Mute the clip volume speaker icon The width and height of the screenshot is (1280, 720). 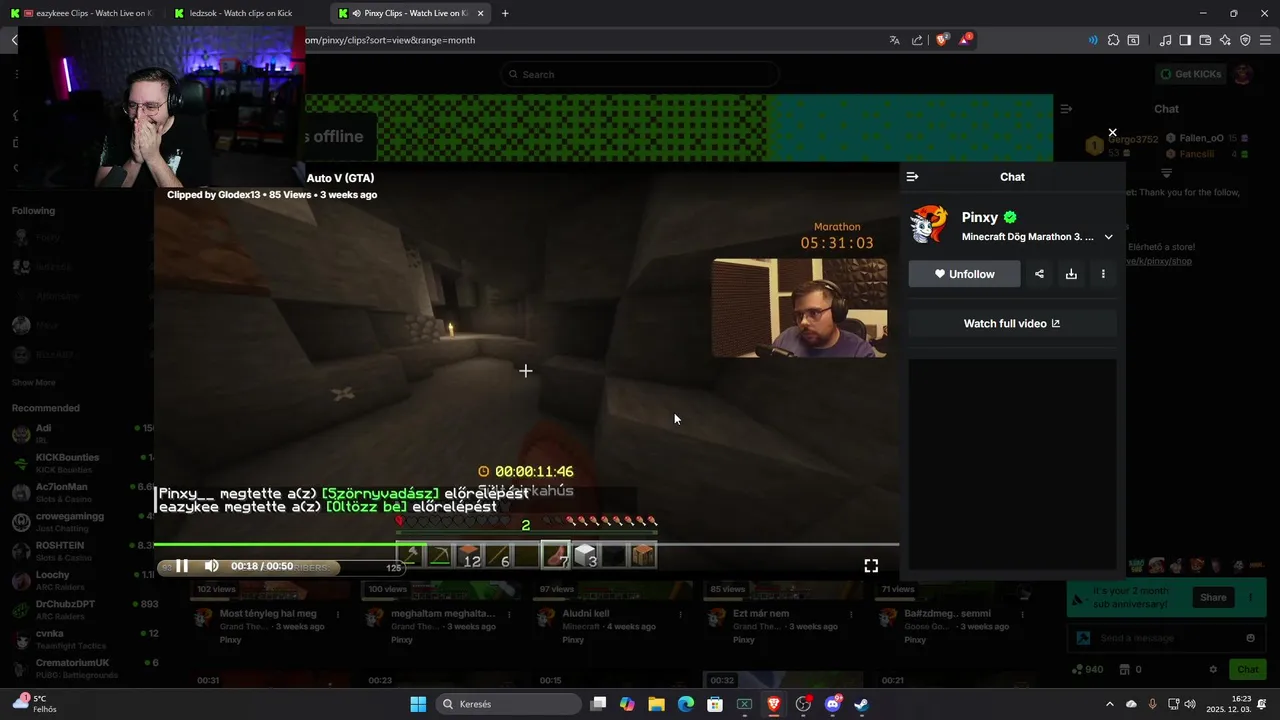tap(212, 566)
